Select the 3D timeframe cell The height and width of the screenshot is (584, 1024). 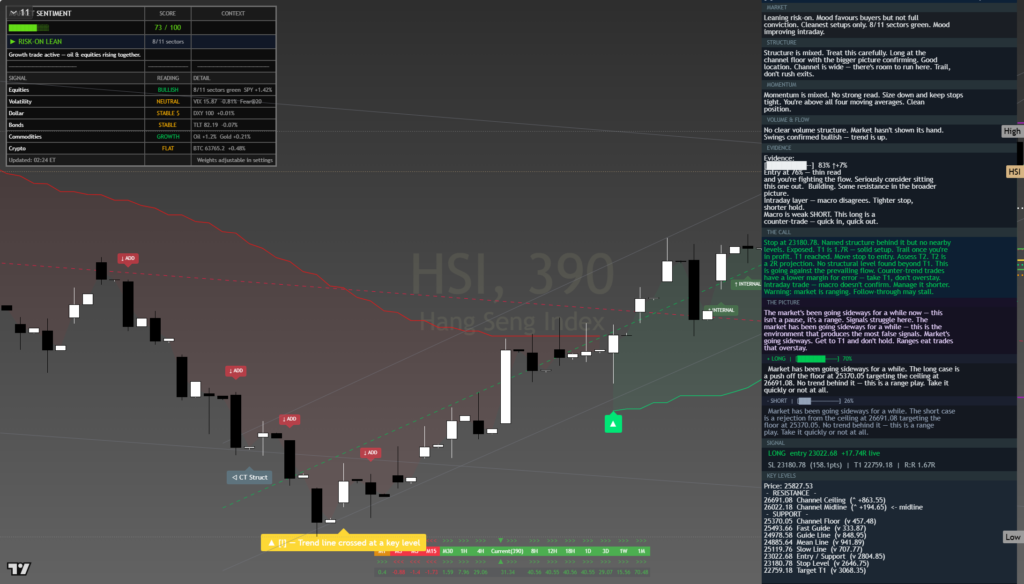coord(605,551)
